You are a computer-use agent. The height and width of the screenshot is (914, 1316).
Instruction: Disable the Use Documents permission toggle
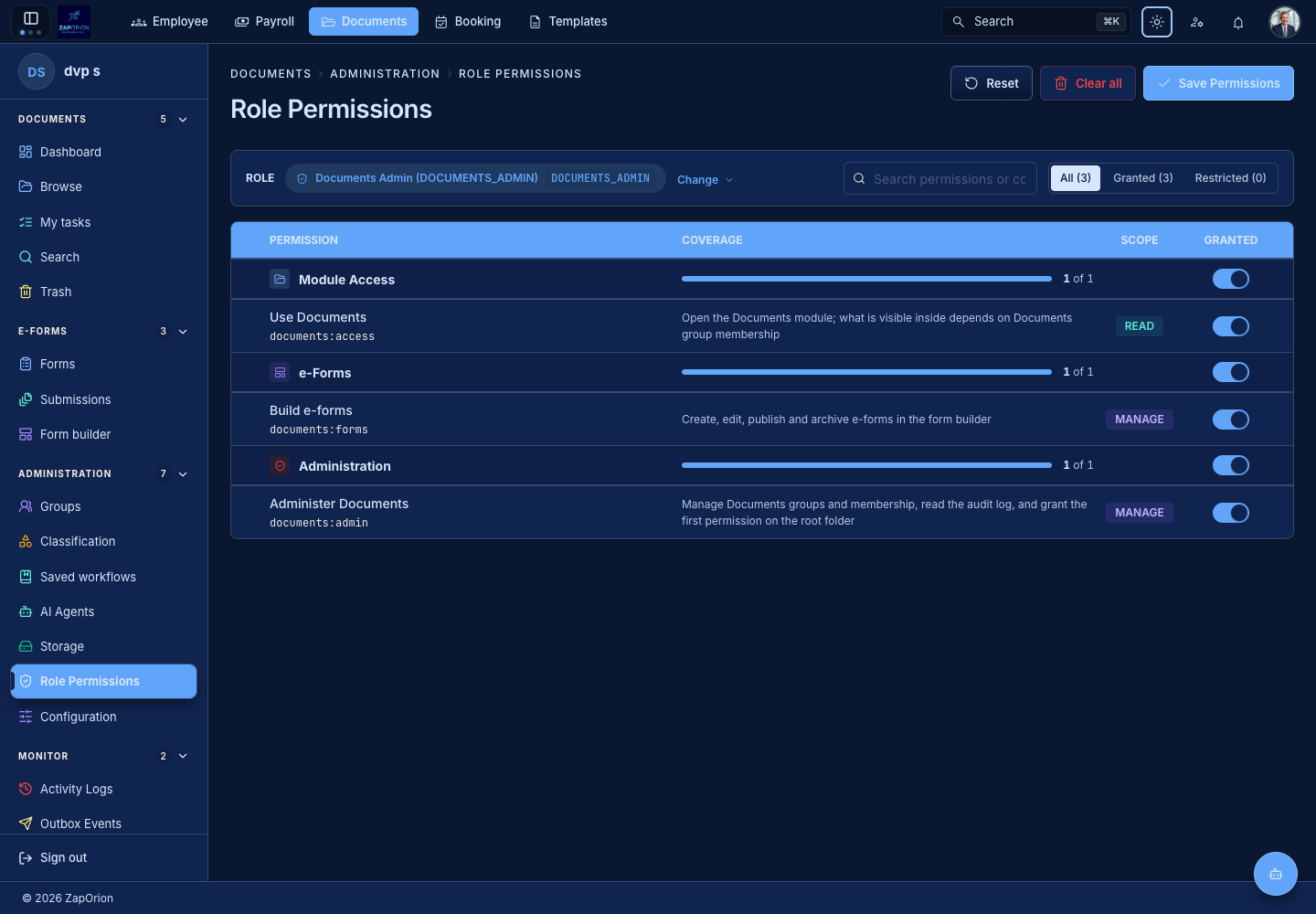[x=1231, y=326]
